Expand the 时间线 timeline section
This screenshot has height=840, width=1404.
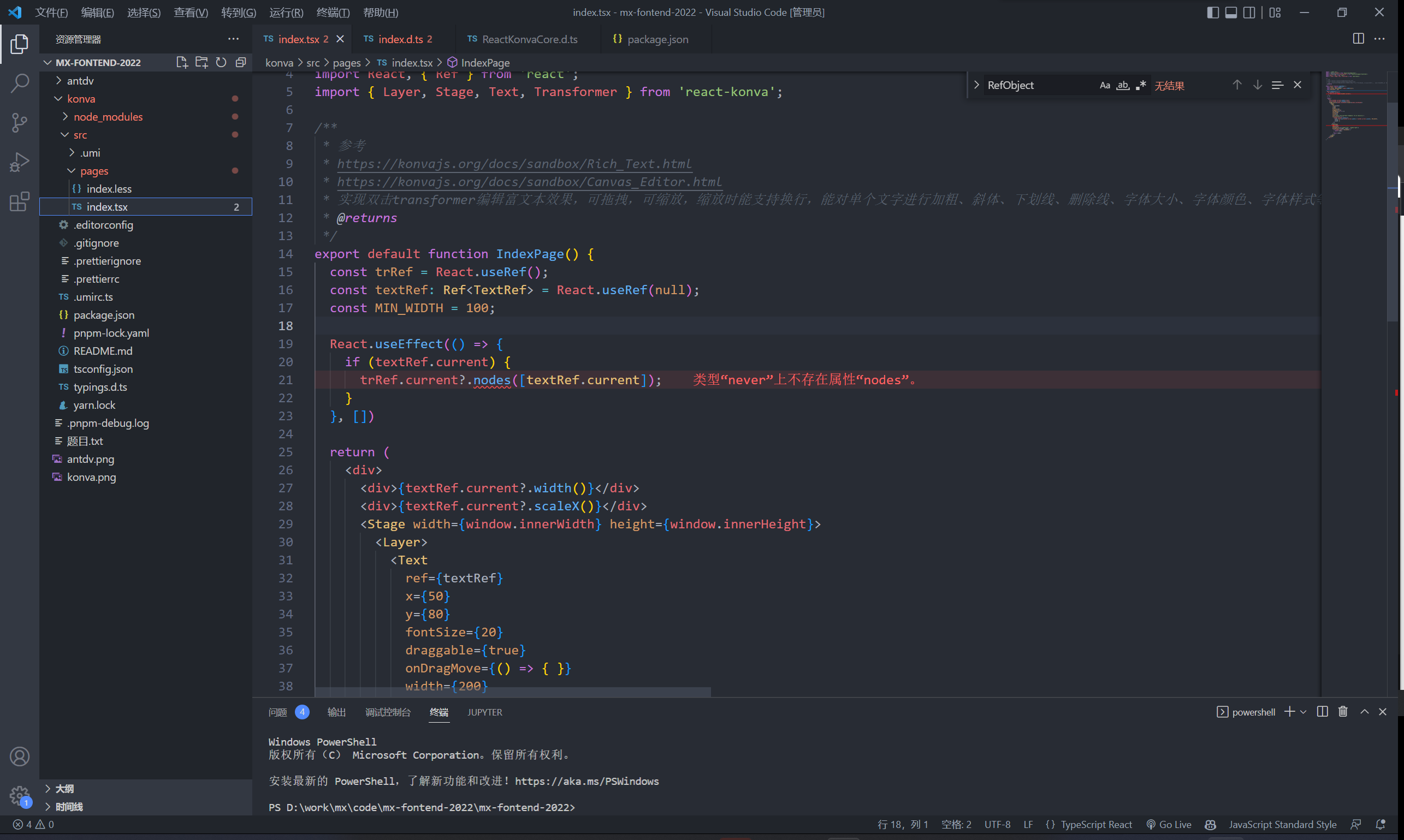48,806
